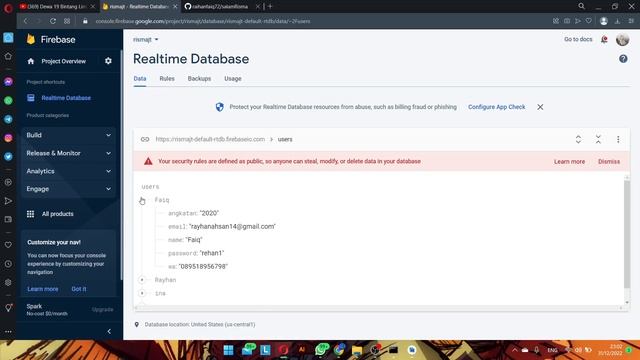Close the App Check banner
Viewport: 640px width, 360px height.
(x=540, y=107)
